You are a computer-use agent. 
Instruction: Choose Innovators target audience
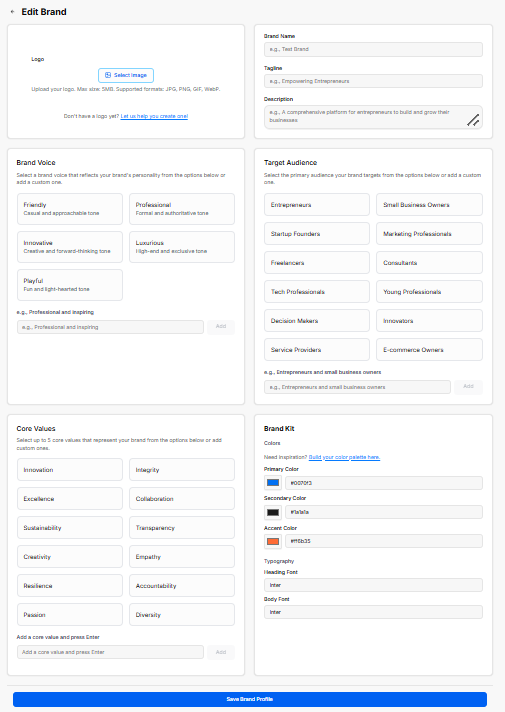coord(429,321)
